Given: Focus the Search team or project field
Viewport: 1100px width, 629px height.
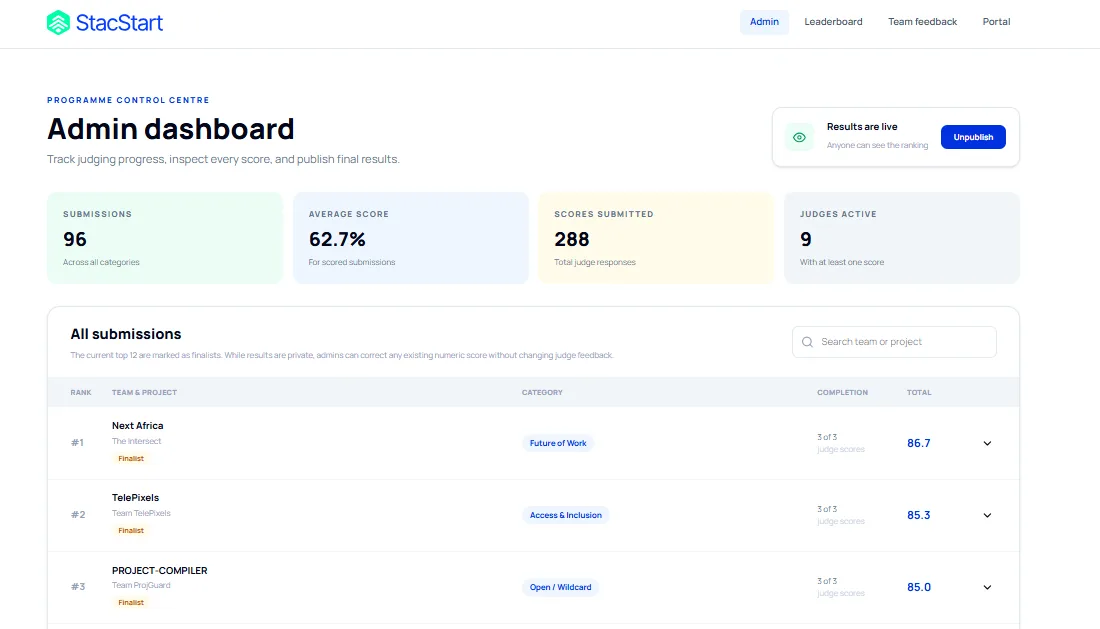Looking at the screenshot, I should [x=894, y=342].
